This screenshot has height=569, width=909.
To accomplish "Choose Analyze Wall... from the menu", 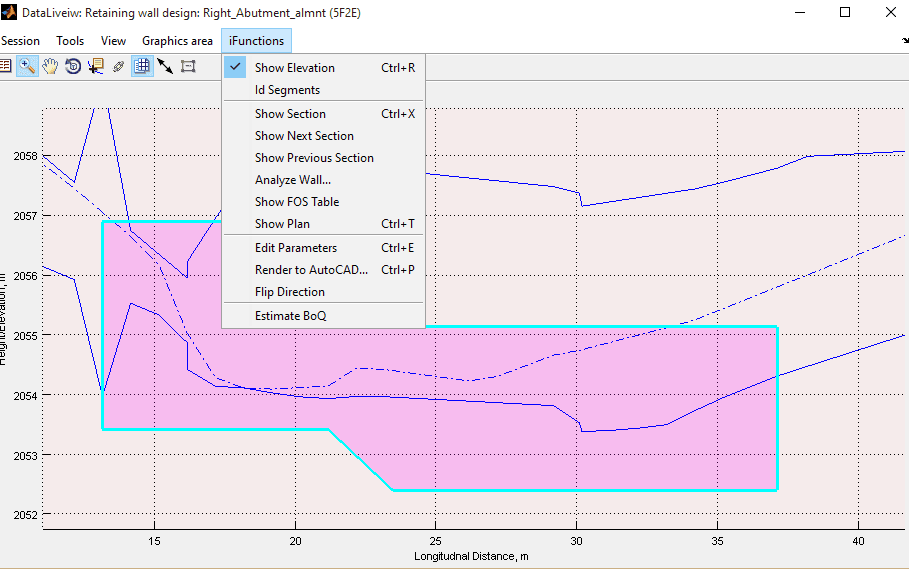I will [292, 180].
